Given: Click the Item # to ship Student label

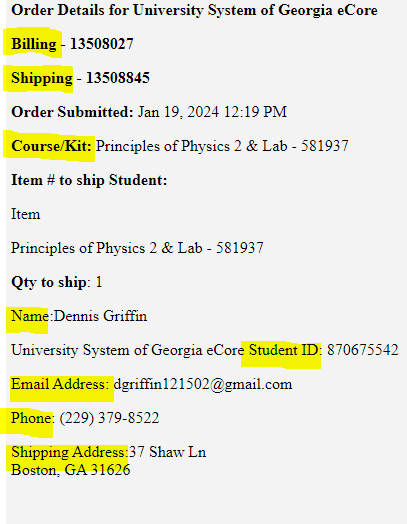Looking at the screenshot, I should coord(89,180).
